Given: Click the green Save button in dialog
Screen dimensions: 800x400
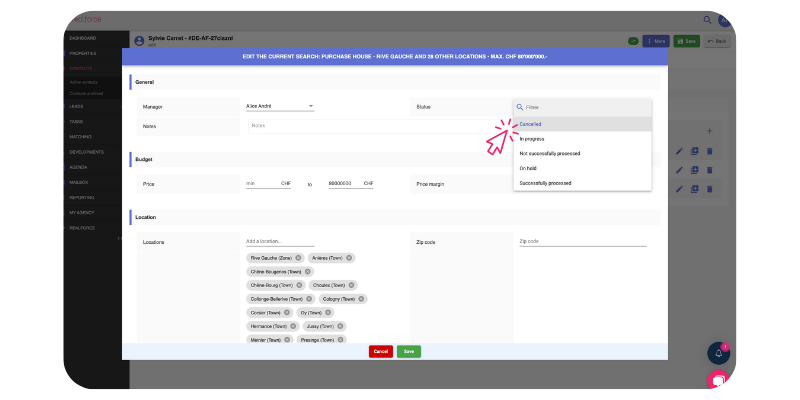Looking at the screenshot, I should coord(408,352).
